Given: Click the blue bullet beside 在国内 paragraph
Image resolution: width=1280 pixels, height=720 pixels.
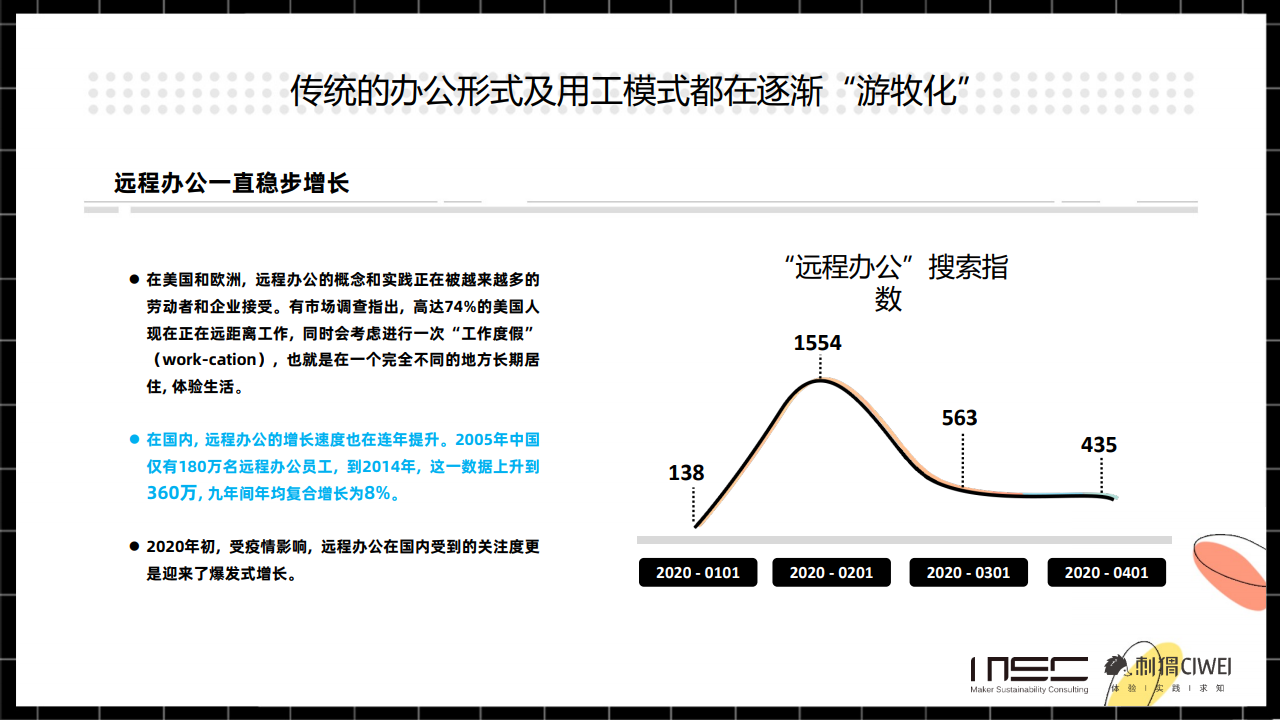Looking at the screenshot, I should pos(134,439).
